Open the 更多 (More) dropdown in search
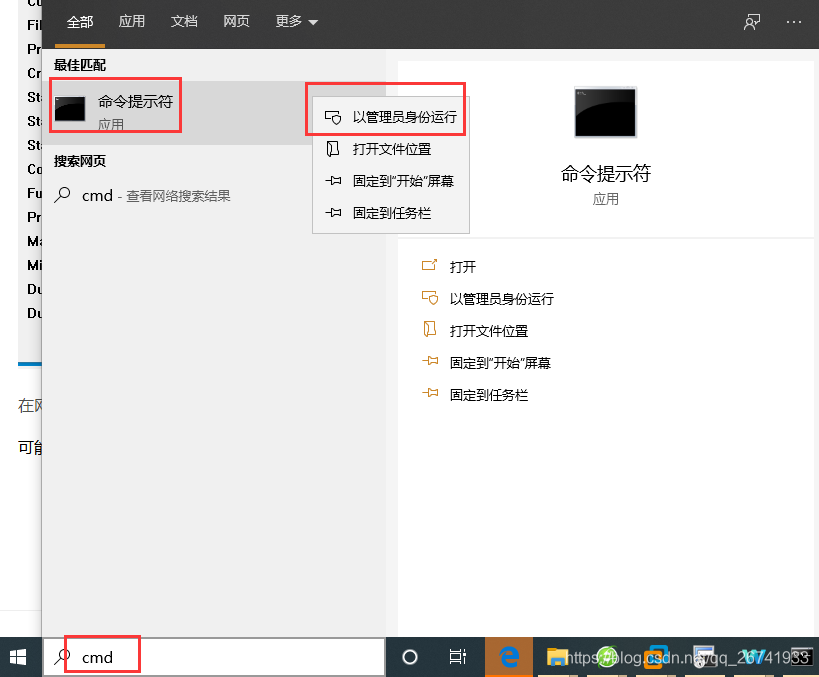Screen dimensions: 819x677 (x=295, y=21)
